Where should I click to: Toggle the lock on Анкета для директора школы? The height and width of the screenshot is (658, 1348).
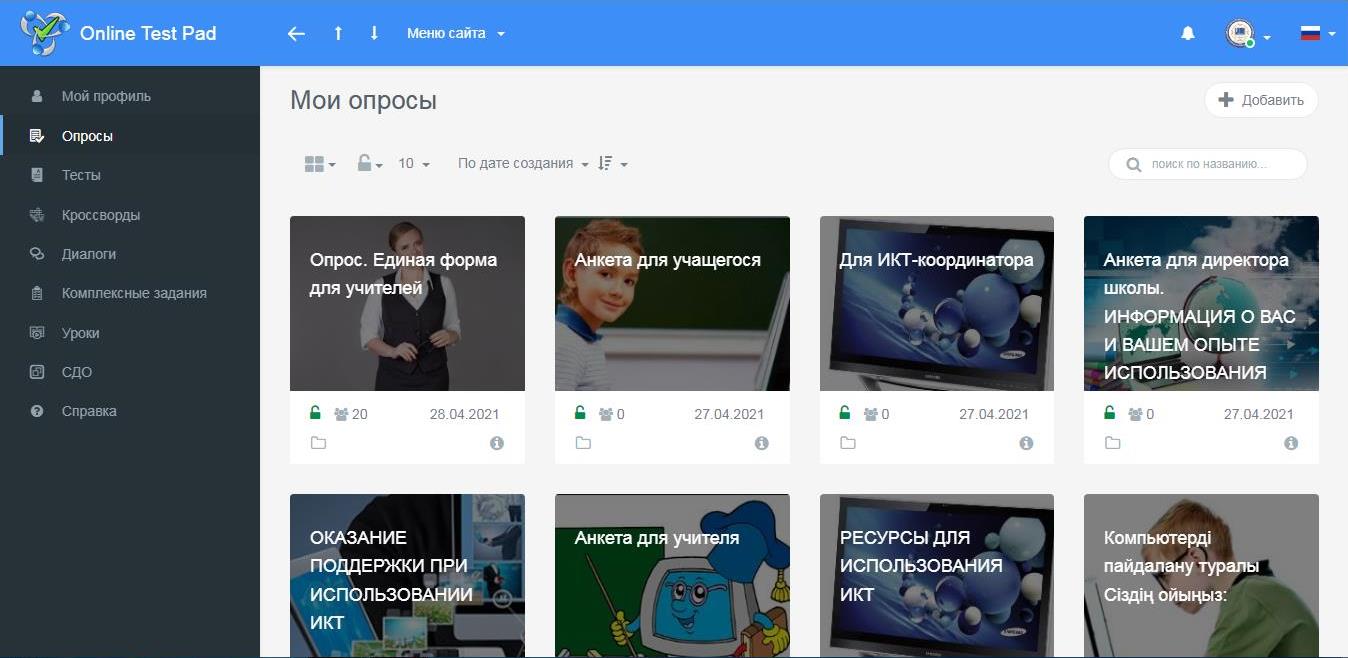[x=1109, y=413]
